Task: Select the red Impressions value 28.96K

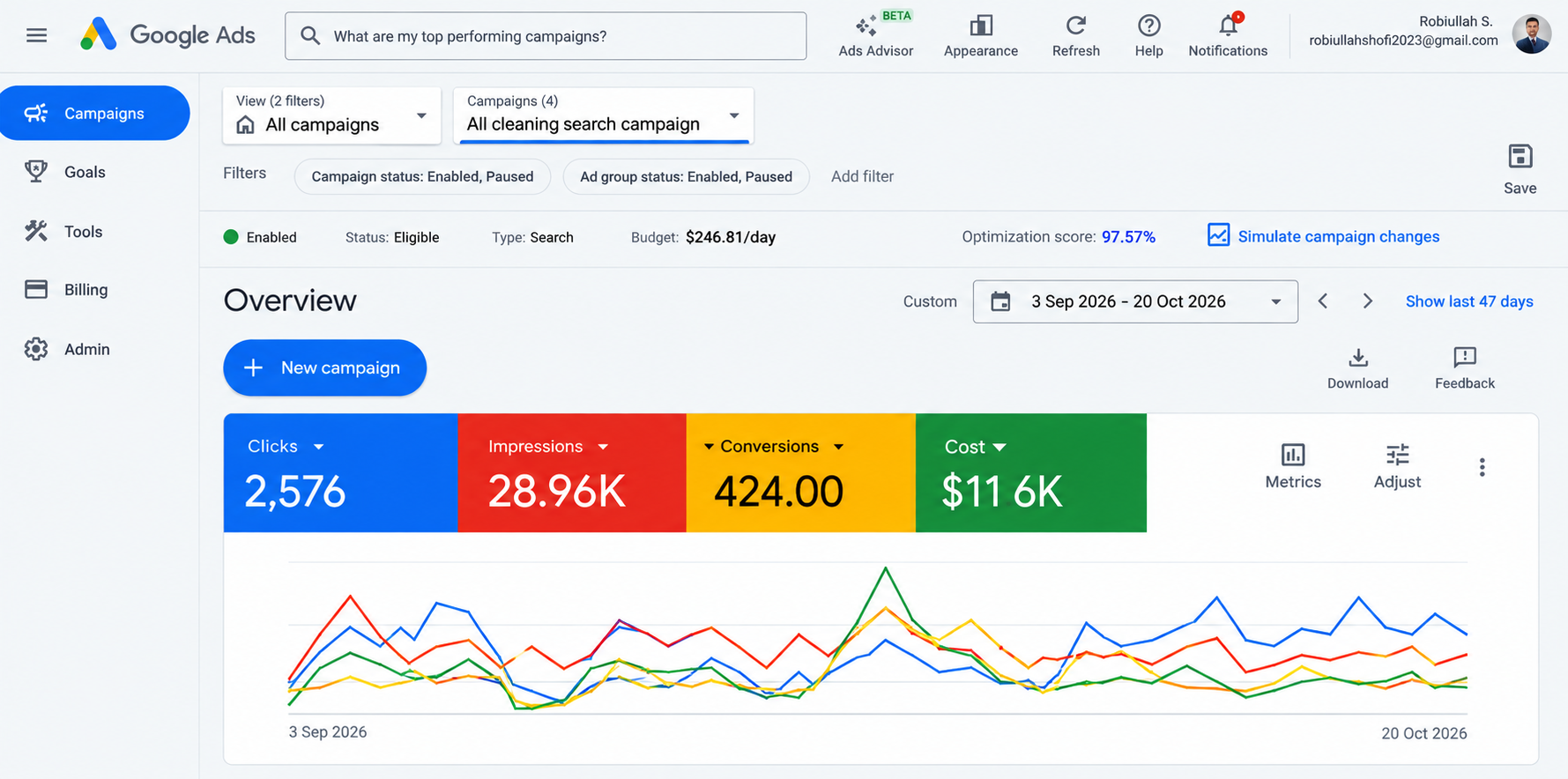Action: coord(557,492)
